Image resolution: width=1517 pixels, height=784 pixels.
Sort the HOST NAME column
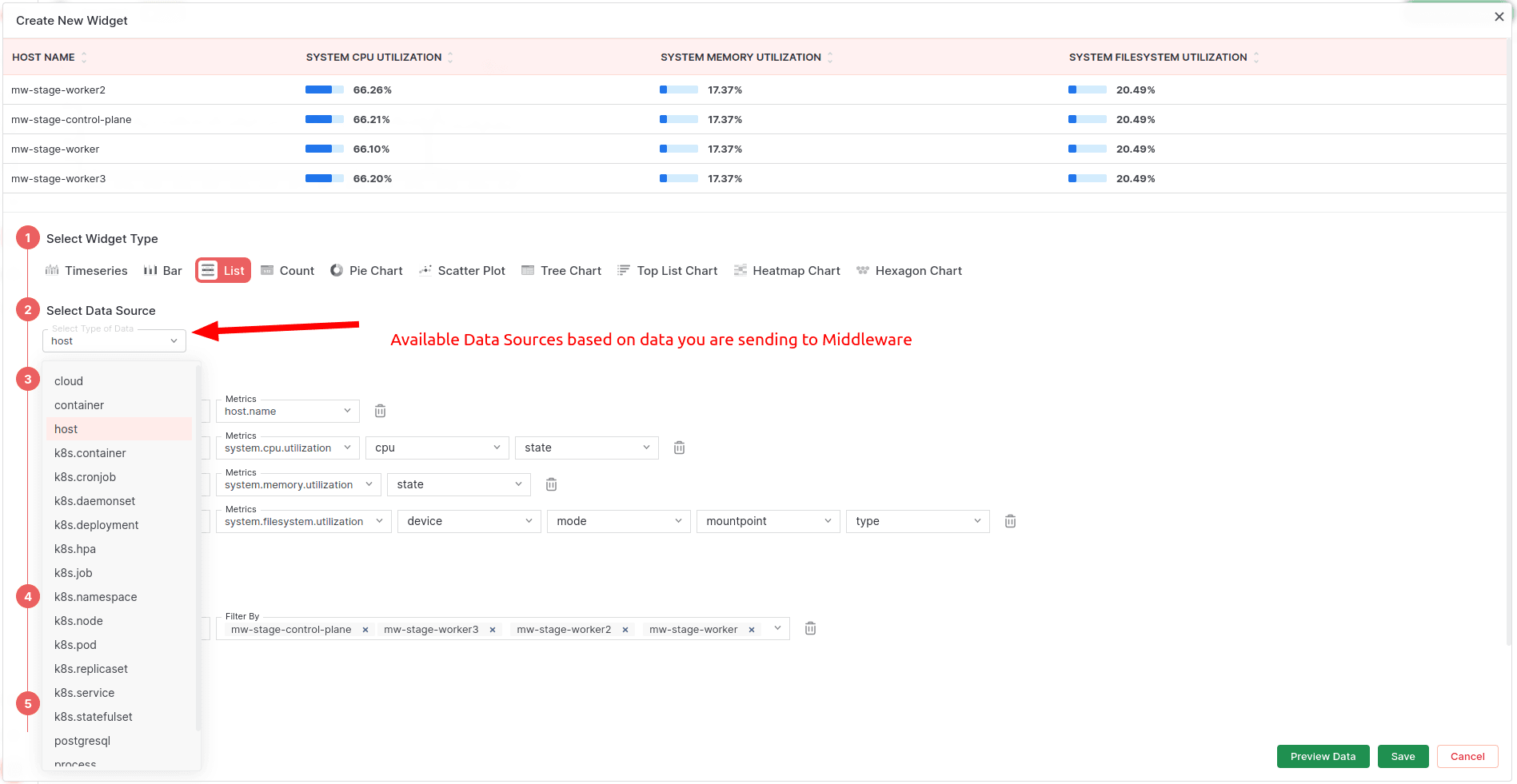click(84, 57)
